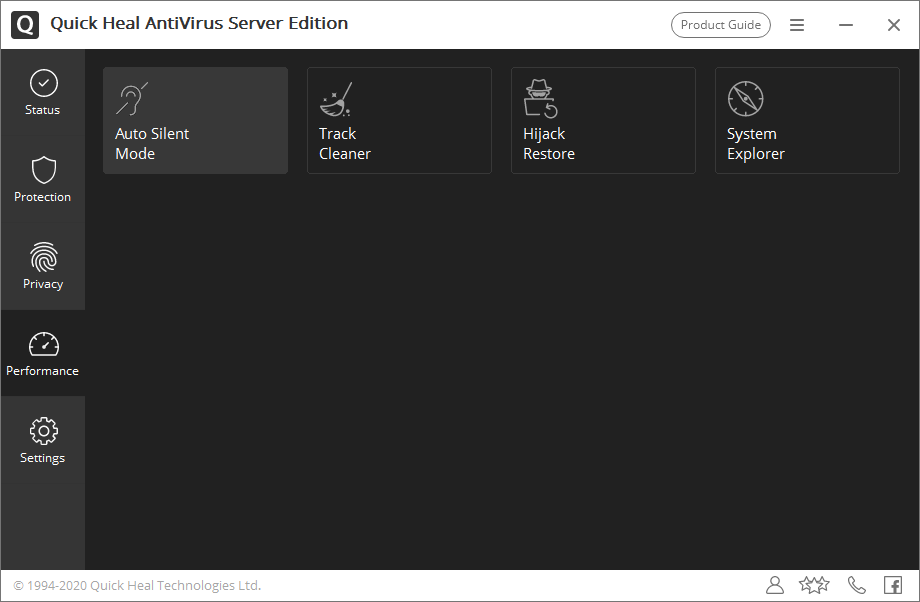This screenshot has width=920, height=602.
Task: Launch the Track Cleaner tile
Action: [x=399, y=120]
